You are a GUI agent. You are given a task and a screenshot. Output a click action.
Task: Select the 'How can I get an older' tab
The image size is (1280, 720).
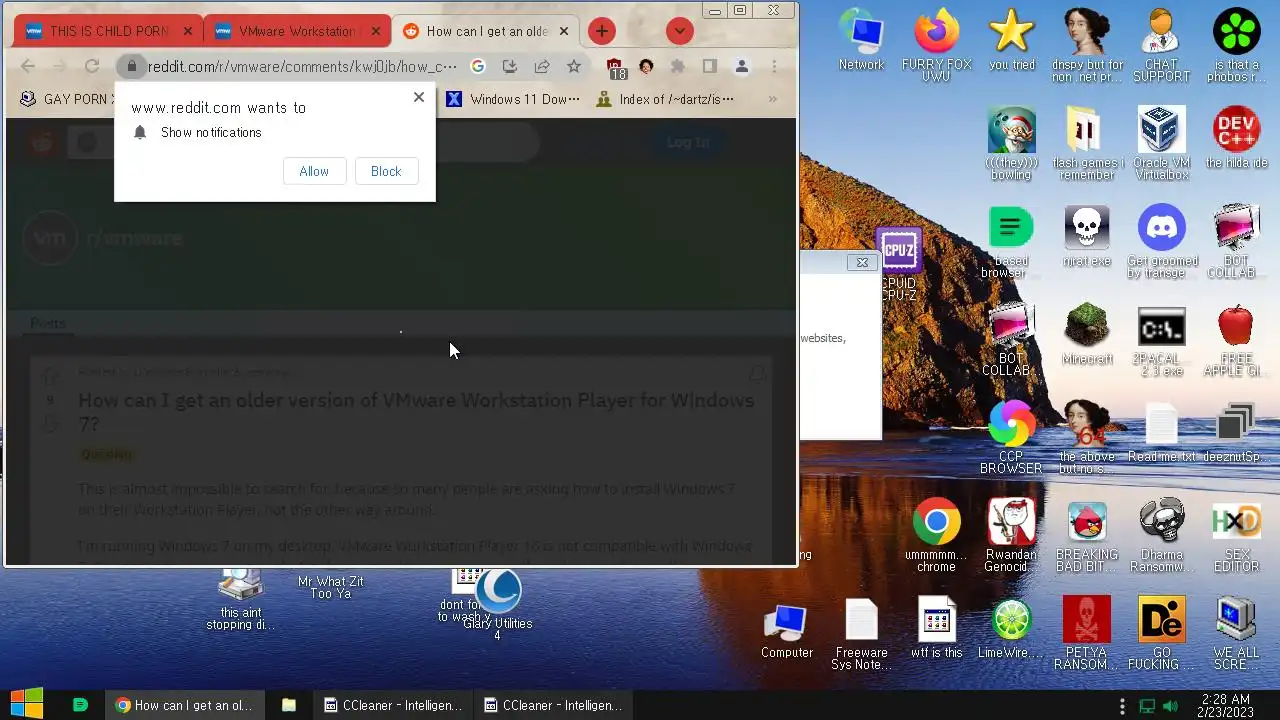point(486,31)
